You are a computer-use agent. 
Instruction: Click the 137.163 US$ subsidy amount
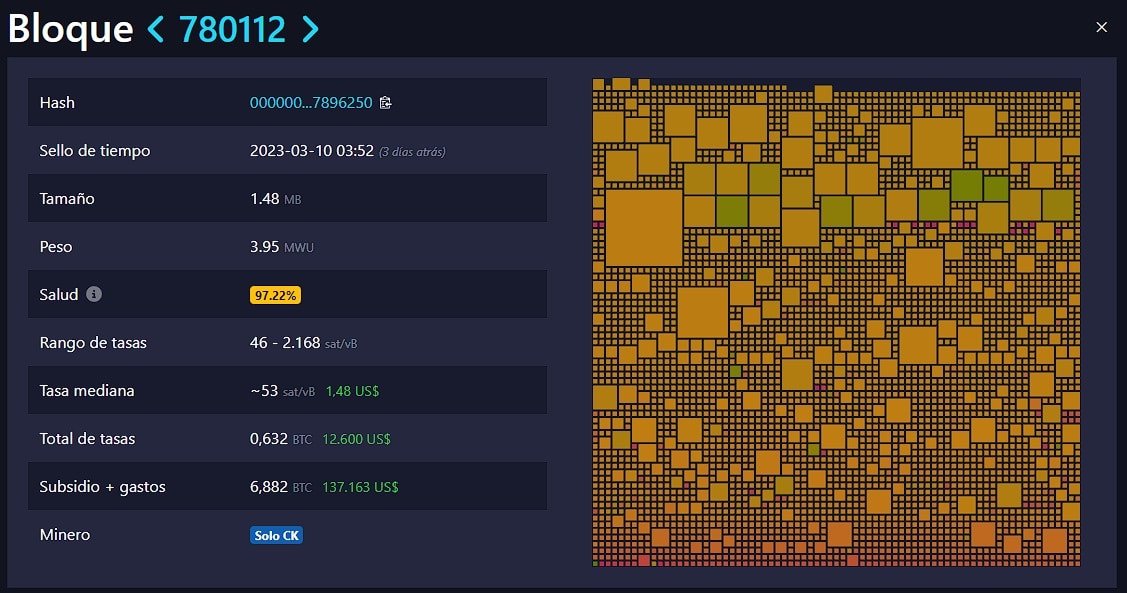(360, 487)
